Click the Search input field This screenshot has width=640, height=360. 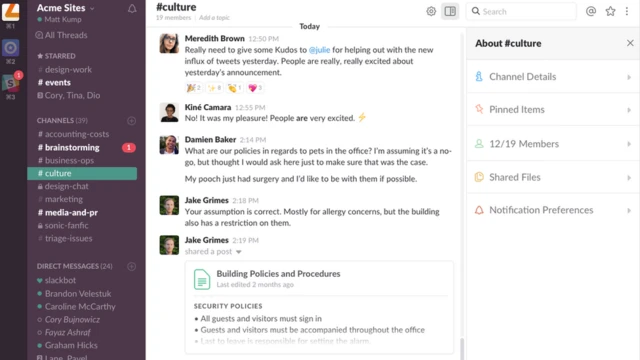521,11
